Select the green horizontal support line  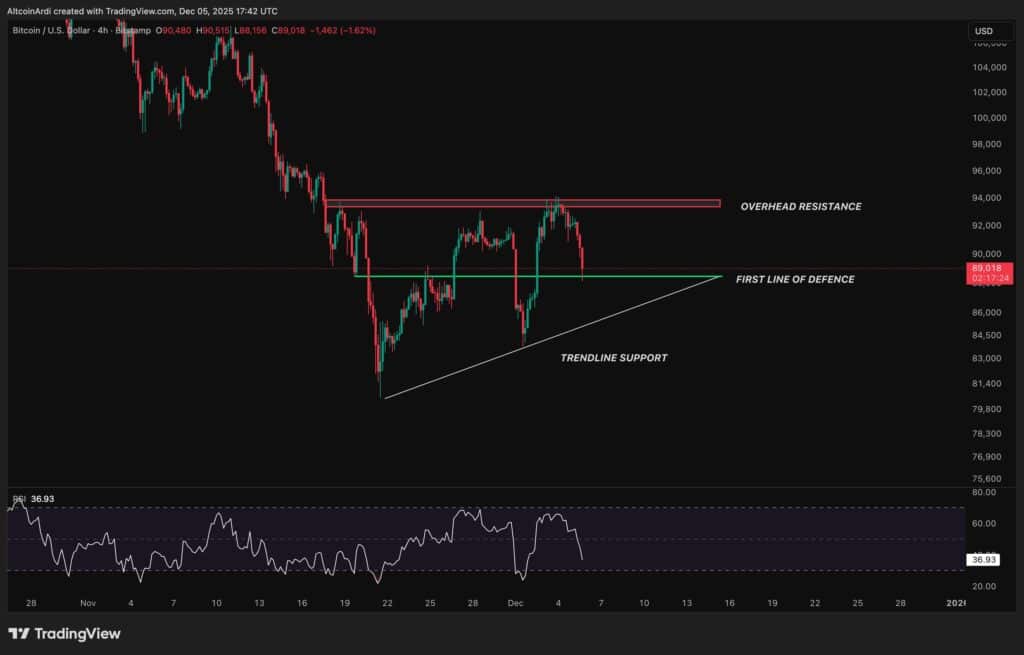click(x=538, y=276)
